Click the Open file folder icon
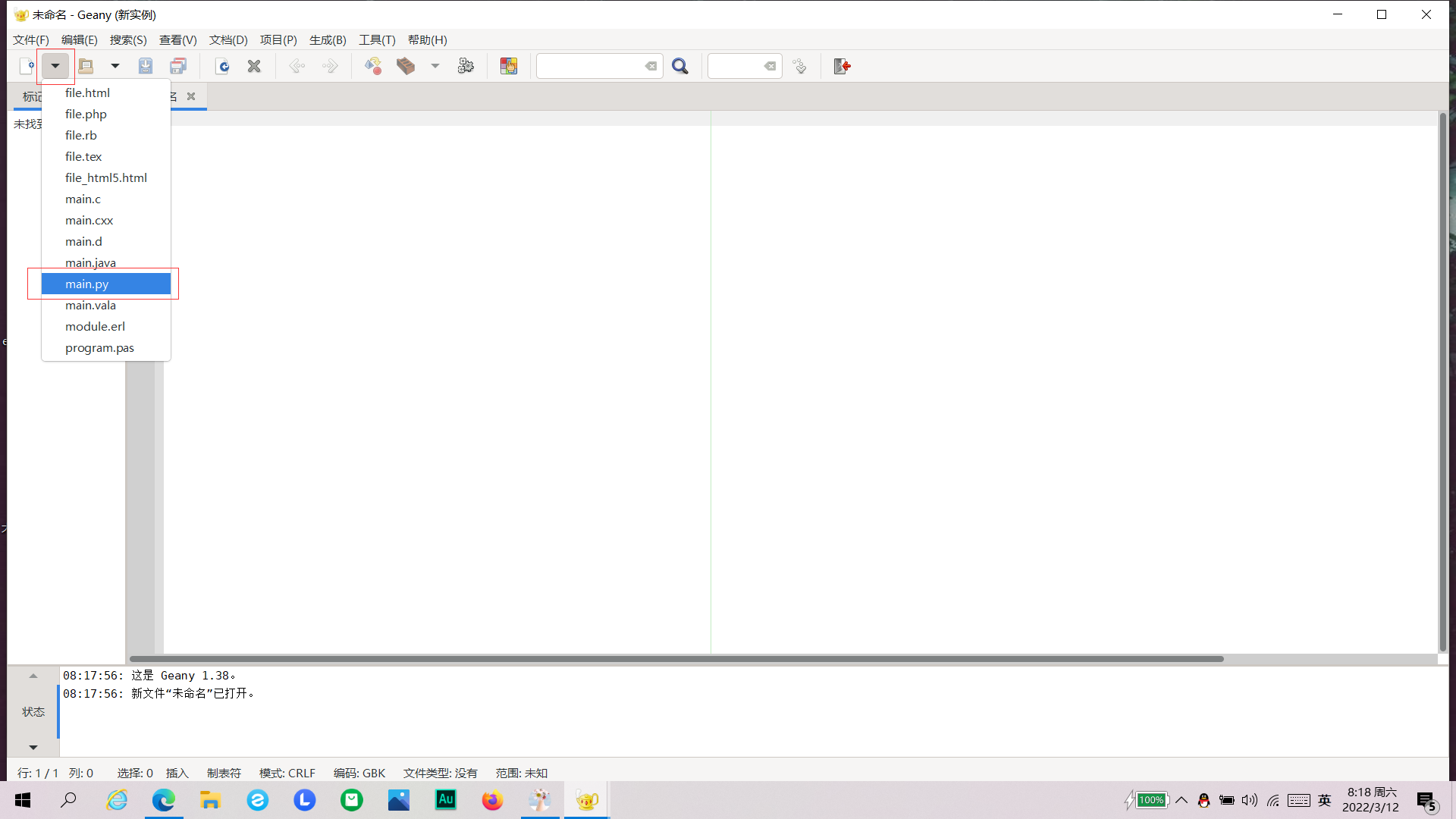 point(86,66)
